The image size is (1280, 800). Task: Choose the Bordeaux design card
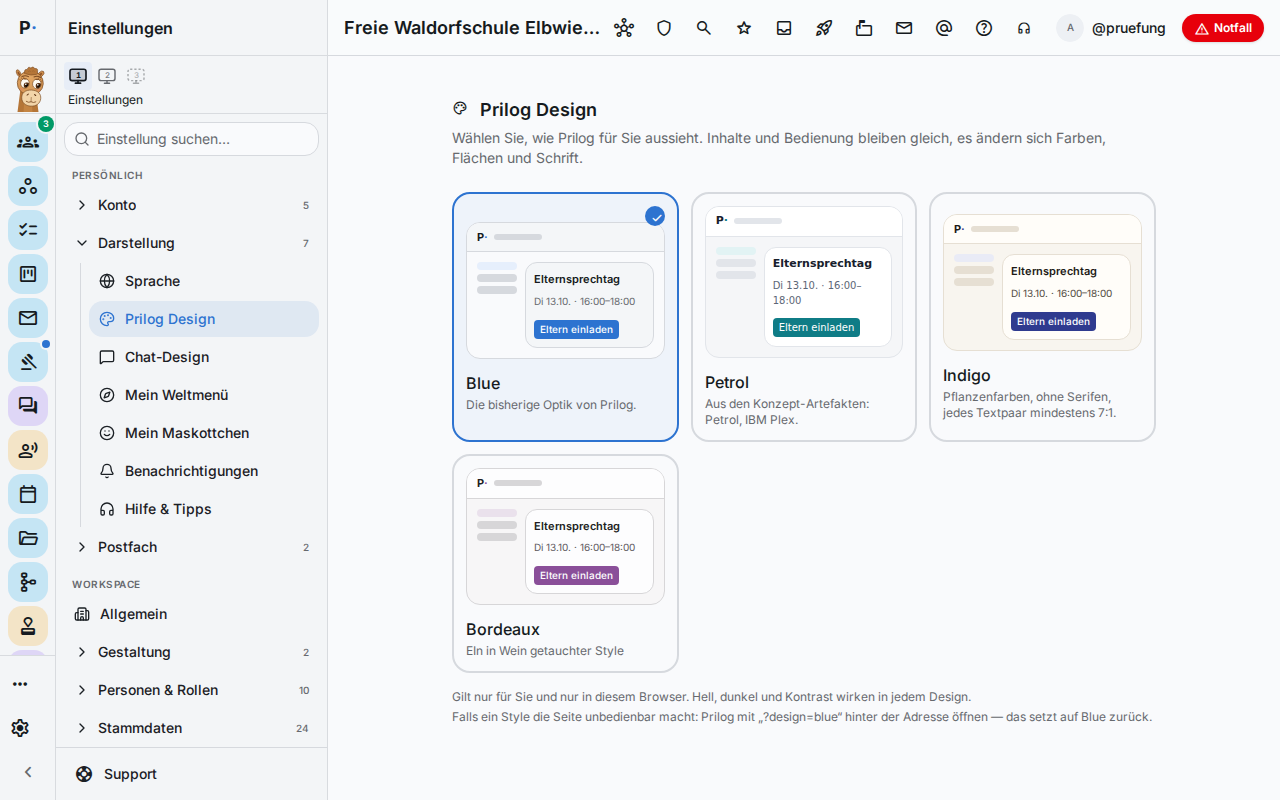point(565,563)
